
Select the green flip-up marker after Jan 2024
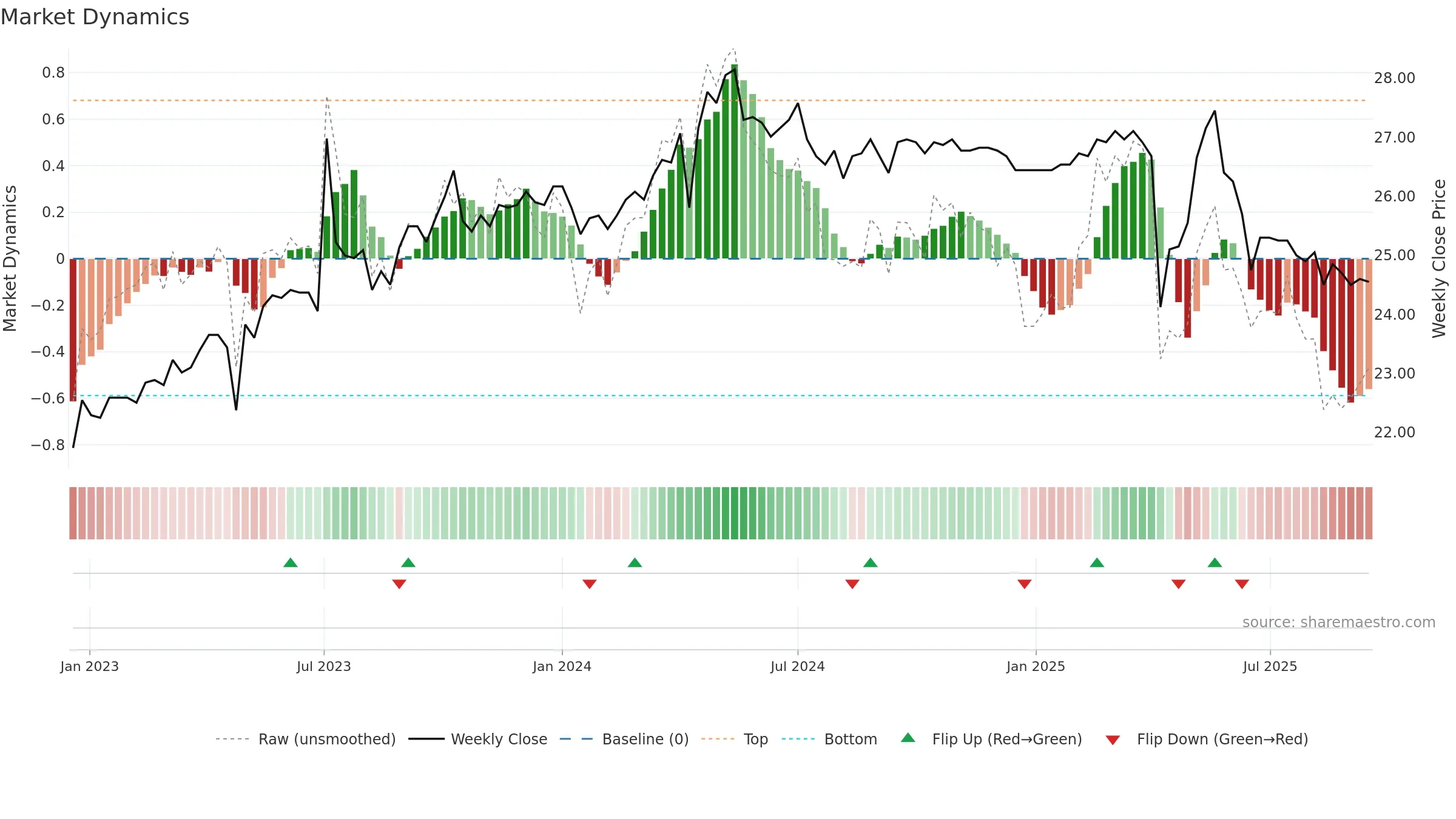pos(635,562)
